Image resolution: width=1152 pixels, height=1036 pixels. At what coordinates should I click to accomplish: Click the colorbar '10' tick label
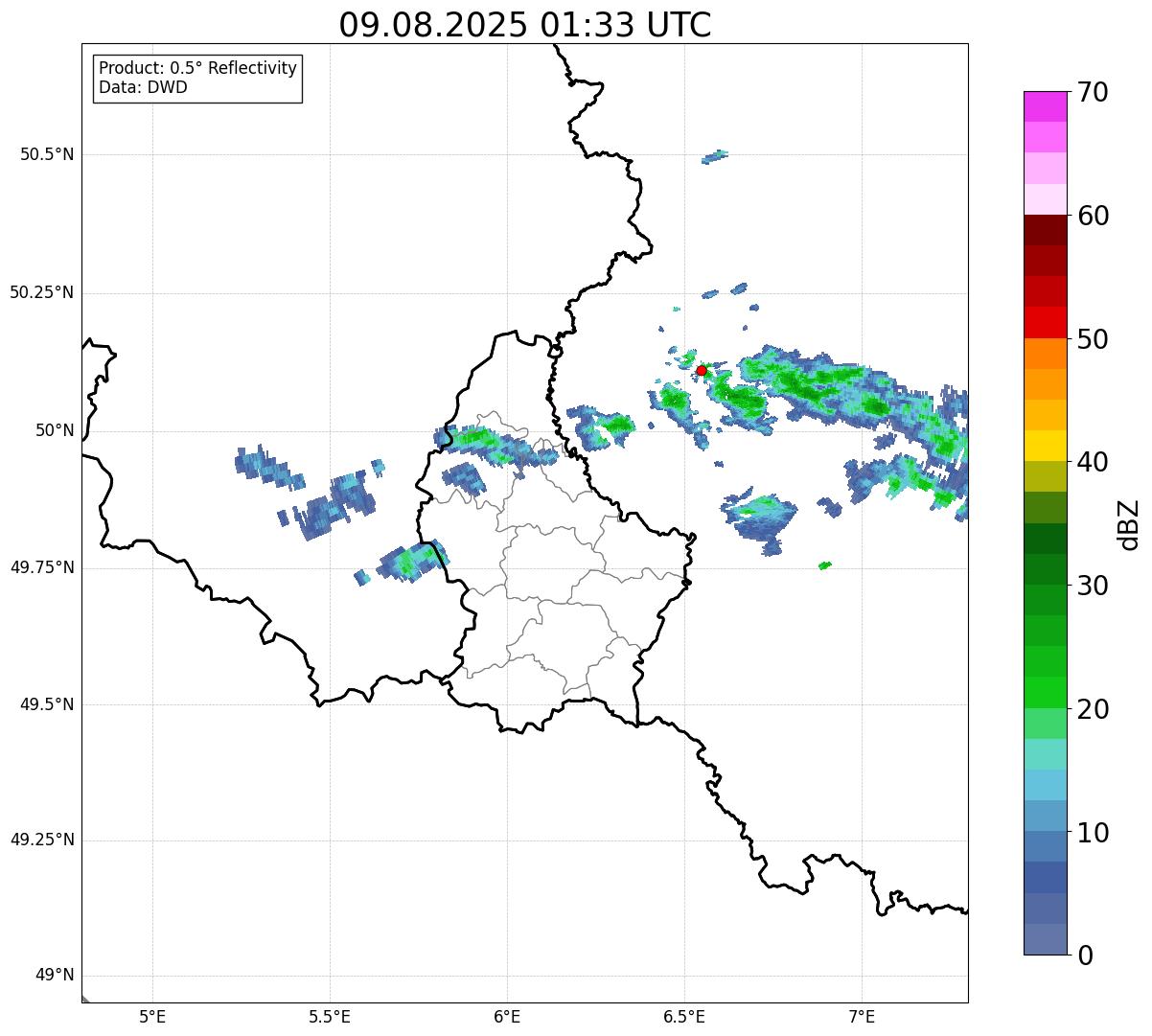[x=1094, y=833]
